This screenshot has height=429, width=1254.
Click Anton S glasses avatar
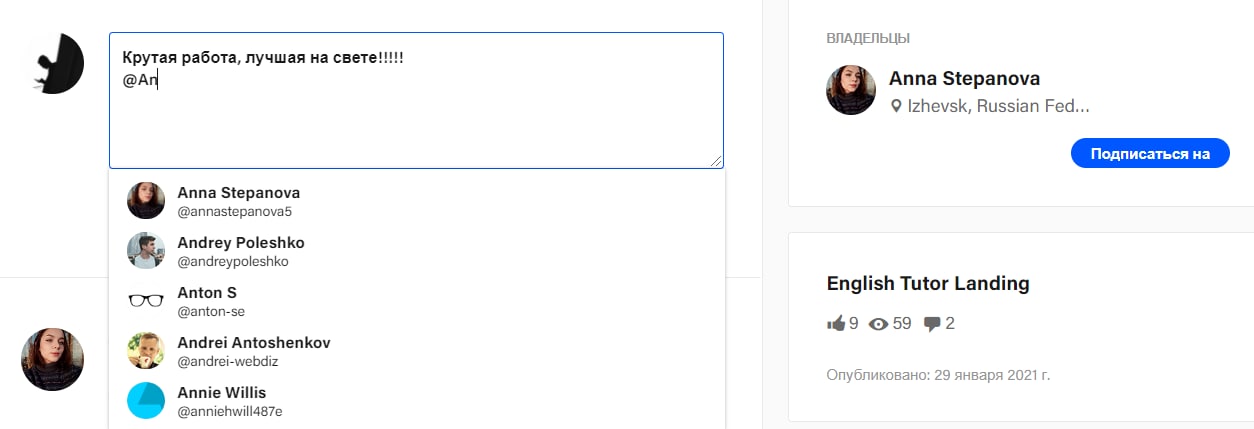(146, 301)
